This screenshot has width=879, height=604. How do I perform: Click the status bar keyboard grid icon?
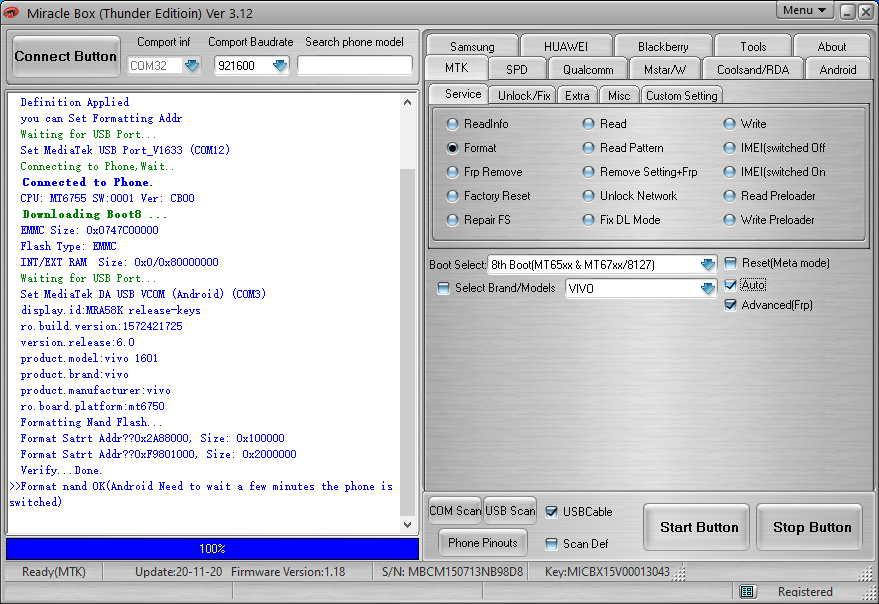[x=747, y=591]
